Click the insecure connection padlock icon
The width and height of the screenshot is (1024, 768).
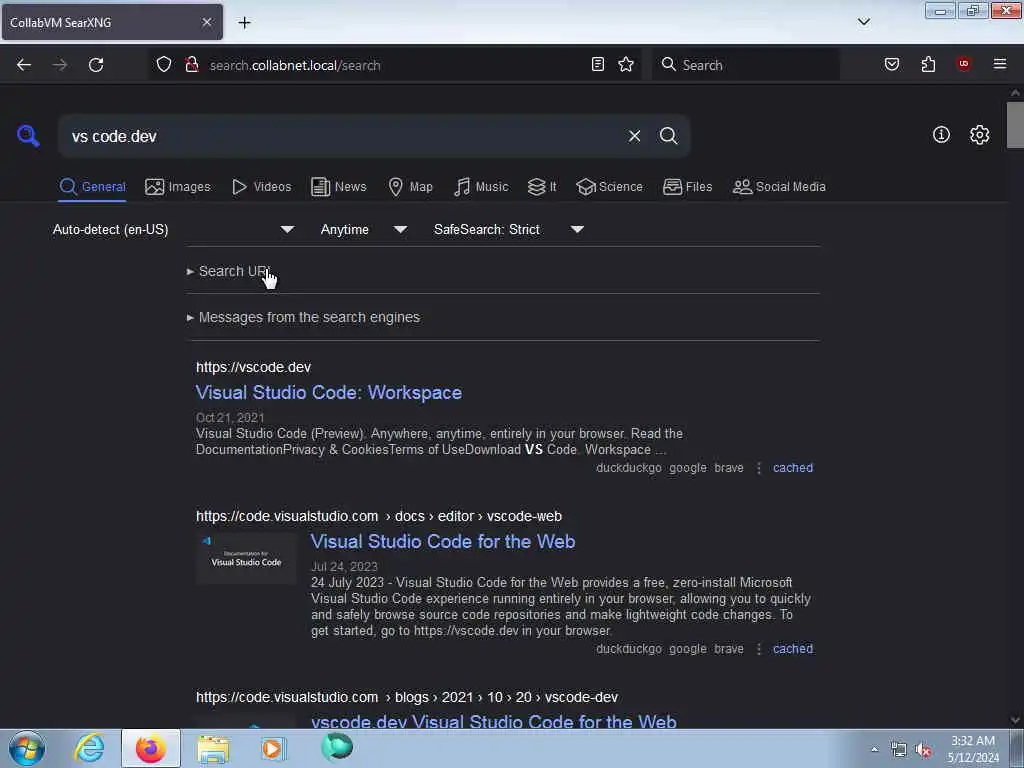pos(192,65)
